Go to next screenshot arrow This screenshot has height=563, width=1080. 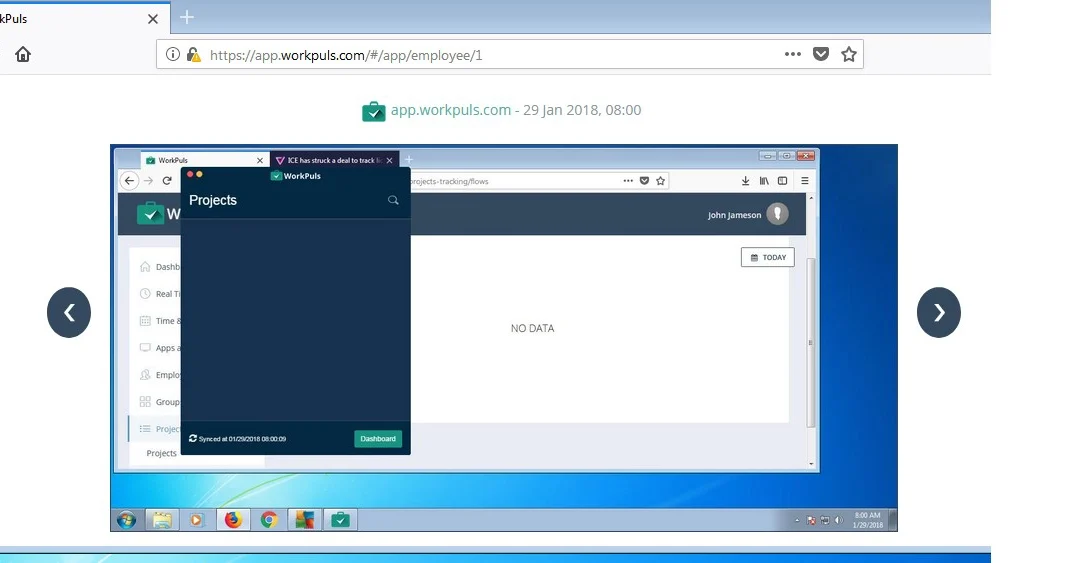(x=939, y=312)
